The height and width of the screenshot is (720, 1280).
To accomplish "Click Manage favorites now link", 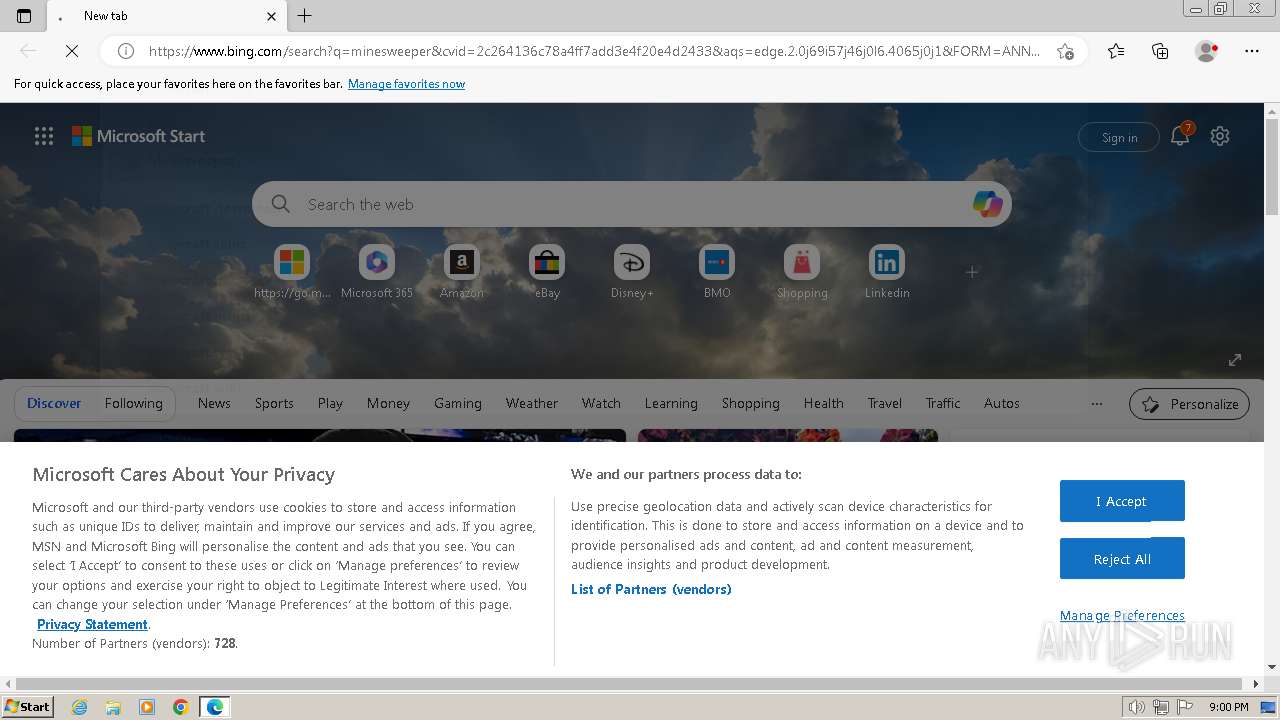I will [x=406, y=84].
